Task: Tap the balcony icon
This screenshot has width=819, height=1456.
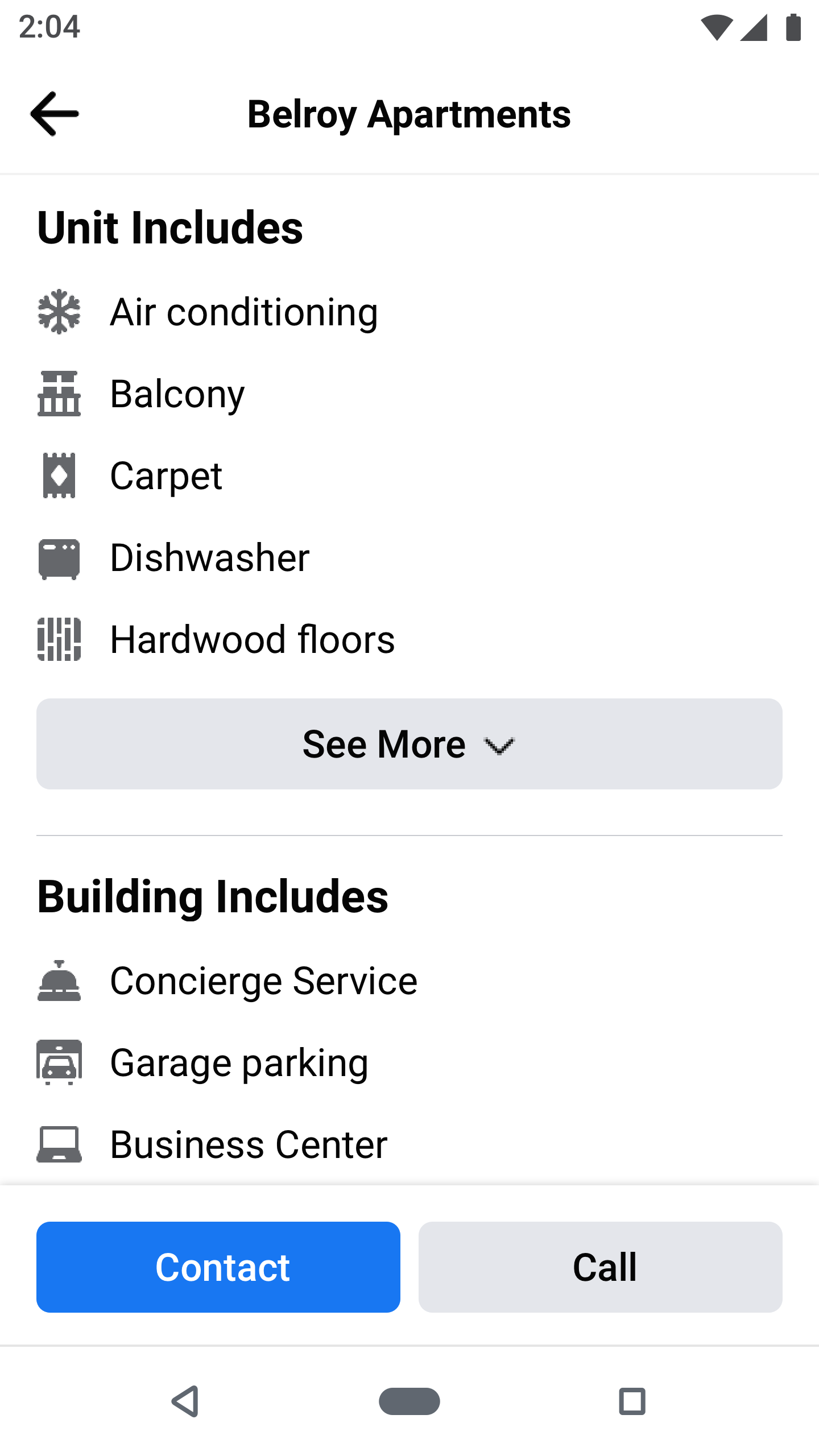Action: tap(59, 394)
